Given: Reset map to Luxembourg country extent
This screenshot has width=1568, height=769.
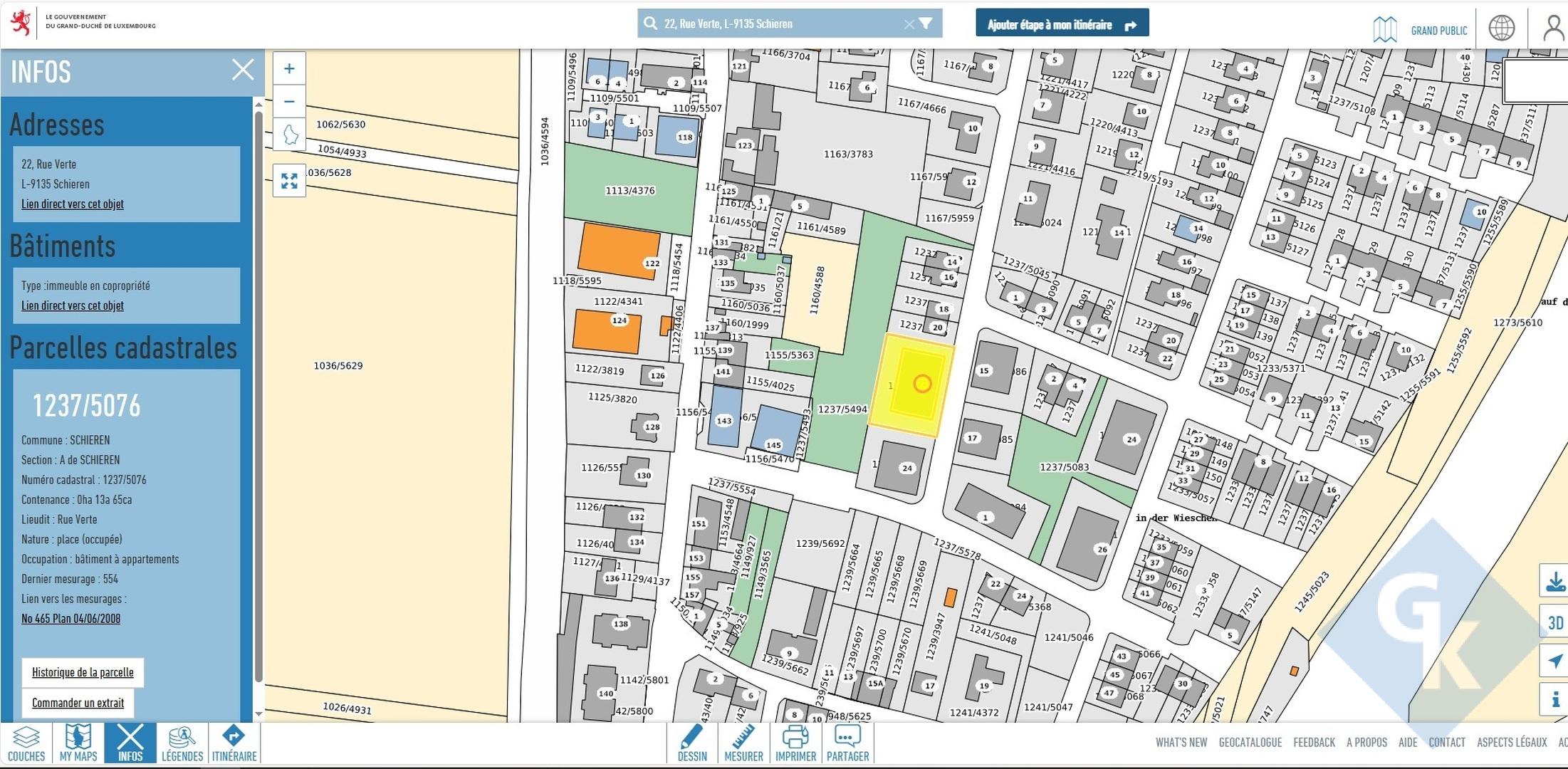Looking at the screenshot, I should point(289,135).
